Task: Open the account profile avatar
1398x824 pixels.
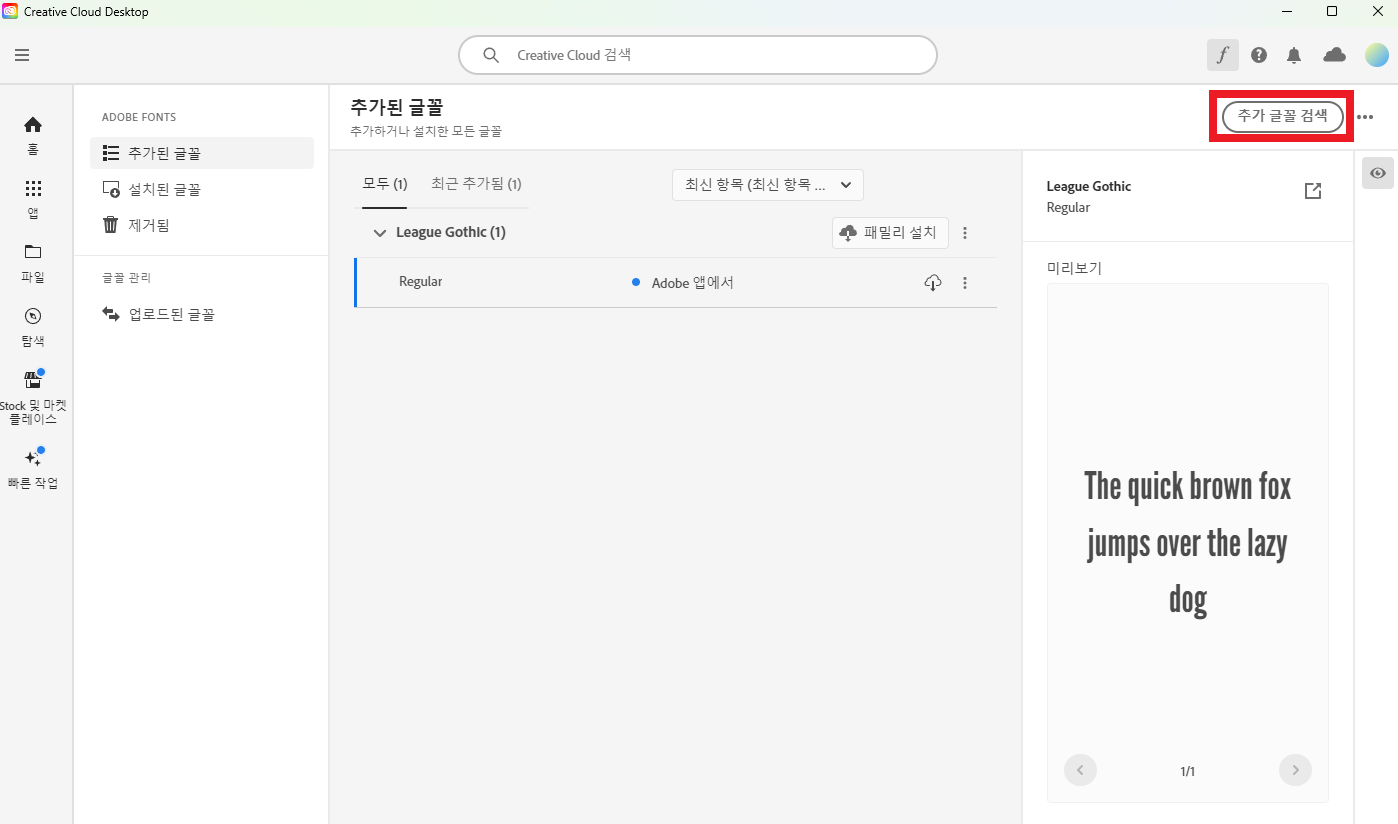Action: pos(1376,55)
